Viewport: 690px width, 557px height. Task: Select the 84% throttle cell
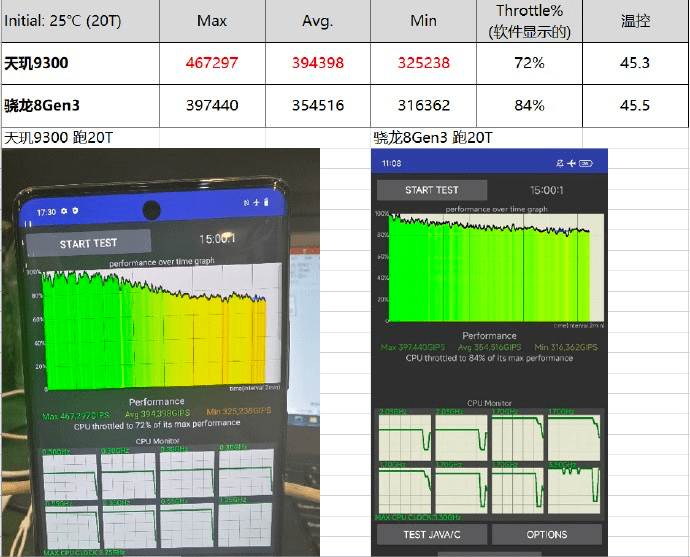[x=529, y=105]
